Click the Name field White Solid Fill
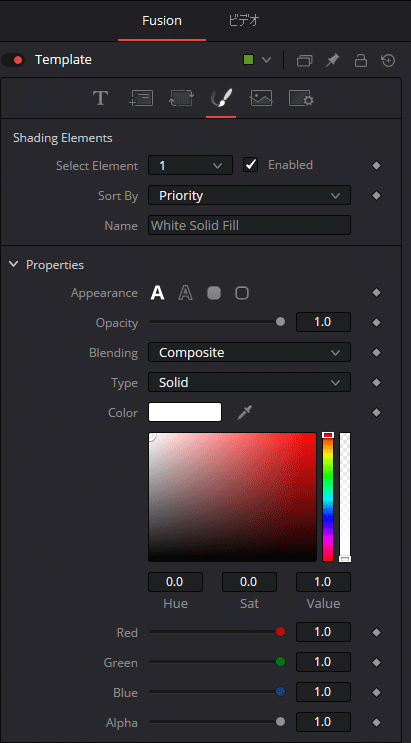 click(x=249, y=226)
